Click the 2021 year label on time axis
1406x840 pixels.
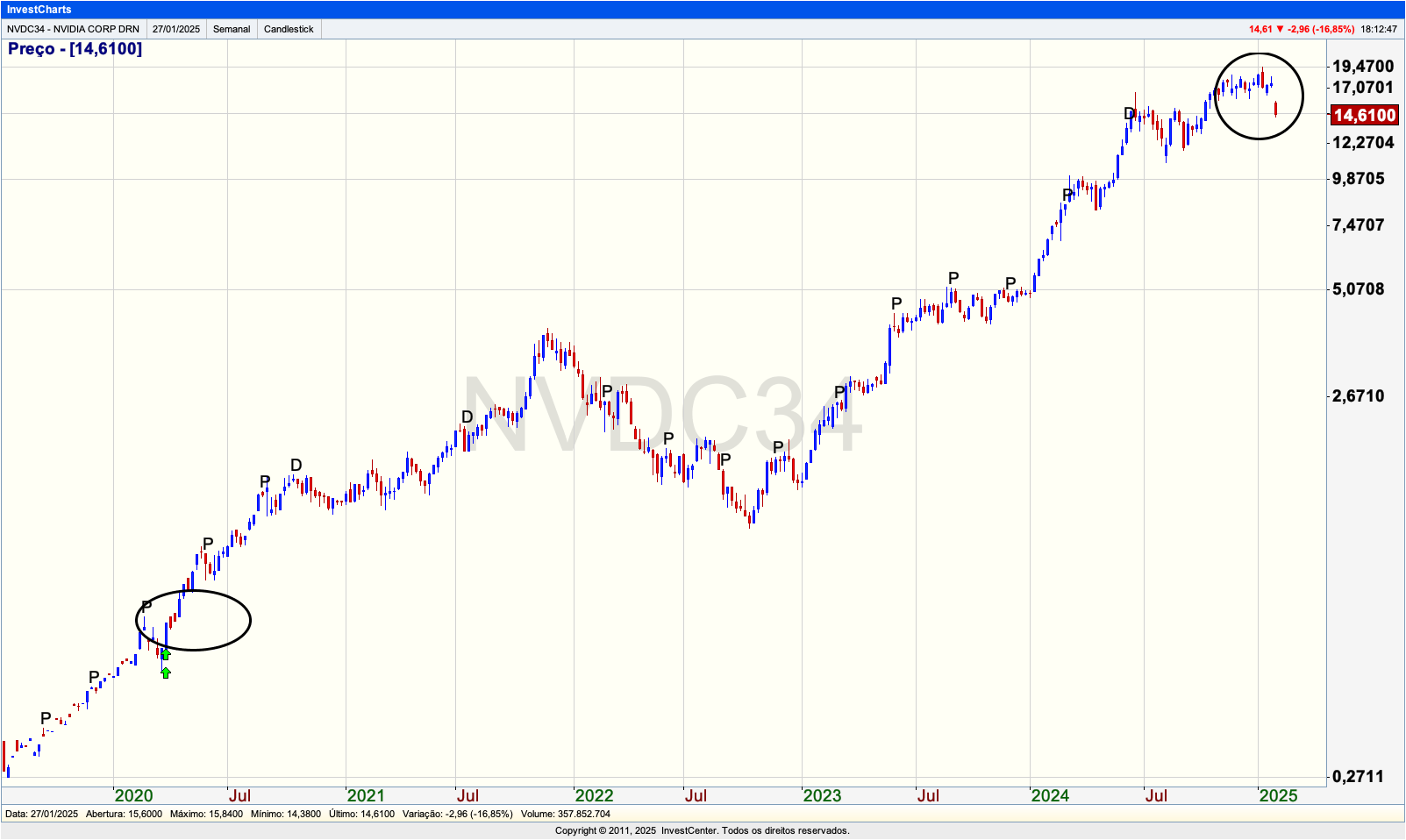pos(366,795)
